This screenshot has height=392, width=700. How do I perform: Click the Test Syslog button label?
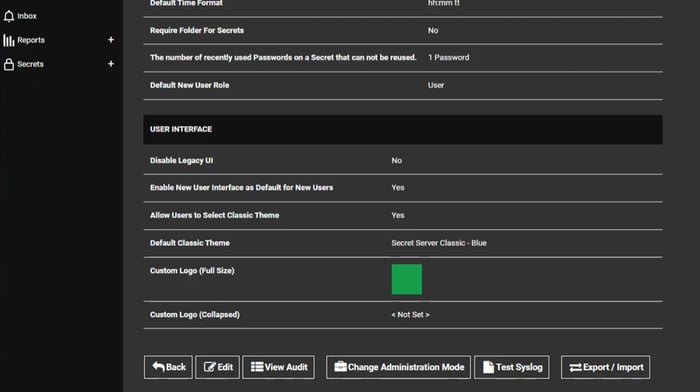tap(519, 367)
